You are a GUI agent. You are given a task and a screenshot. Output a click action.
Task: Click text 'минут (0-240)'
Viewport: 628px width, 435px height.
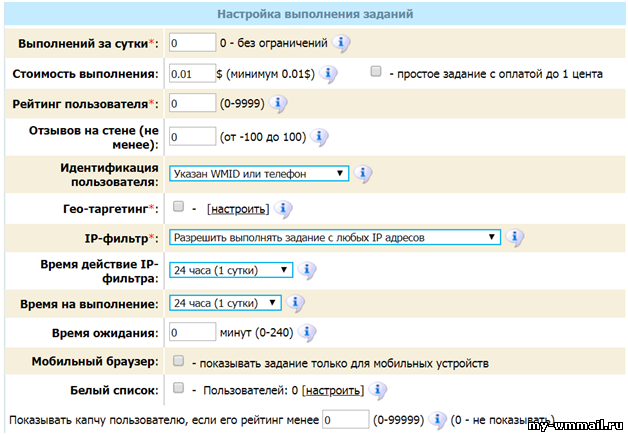pos(257,332)
